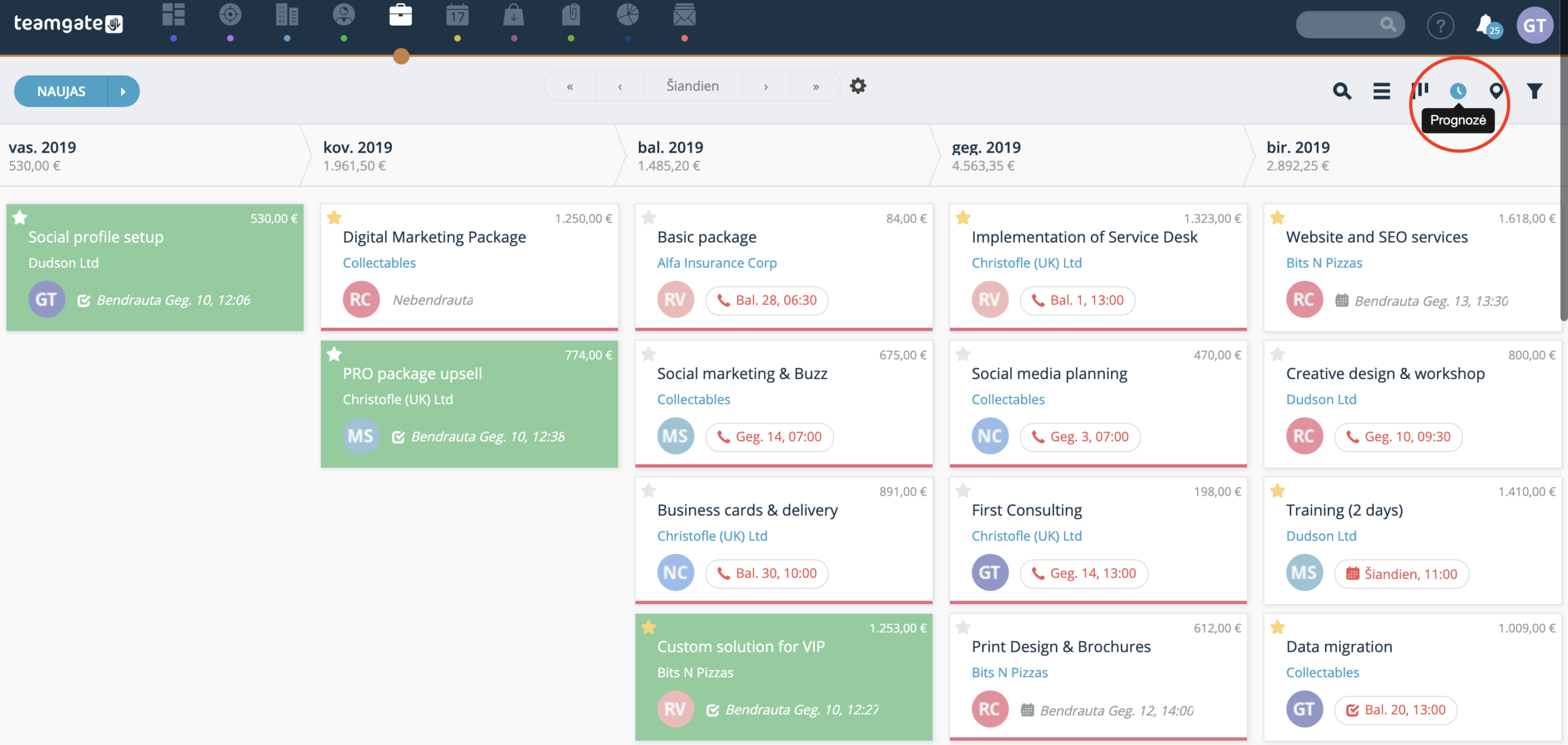The height and width of the screenshot is (745, 1568).
Task: Select the Prognozė forecast clock icon
Action: pyautogui.click(x=1458, y=91)
